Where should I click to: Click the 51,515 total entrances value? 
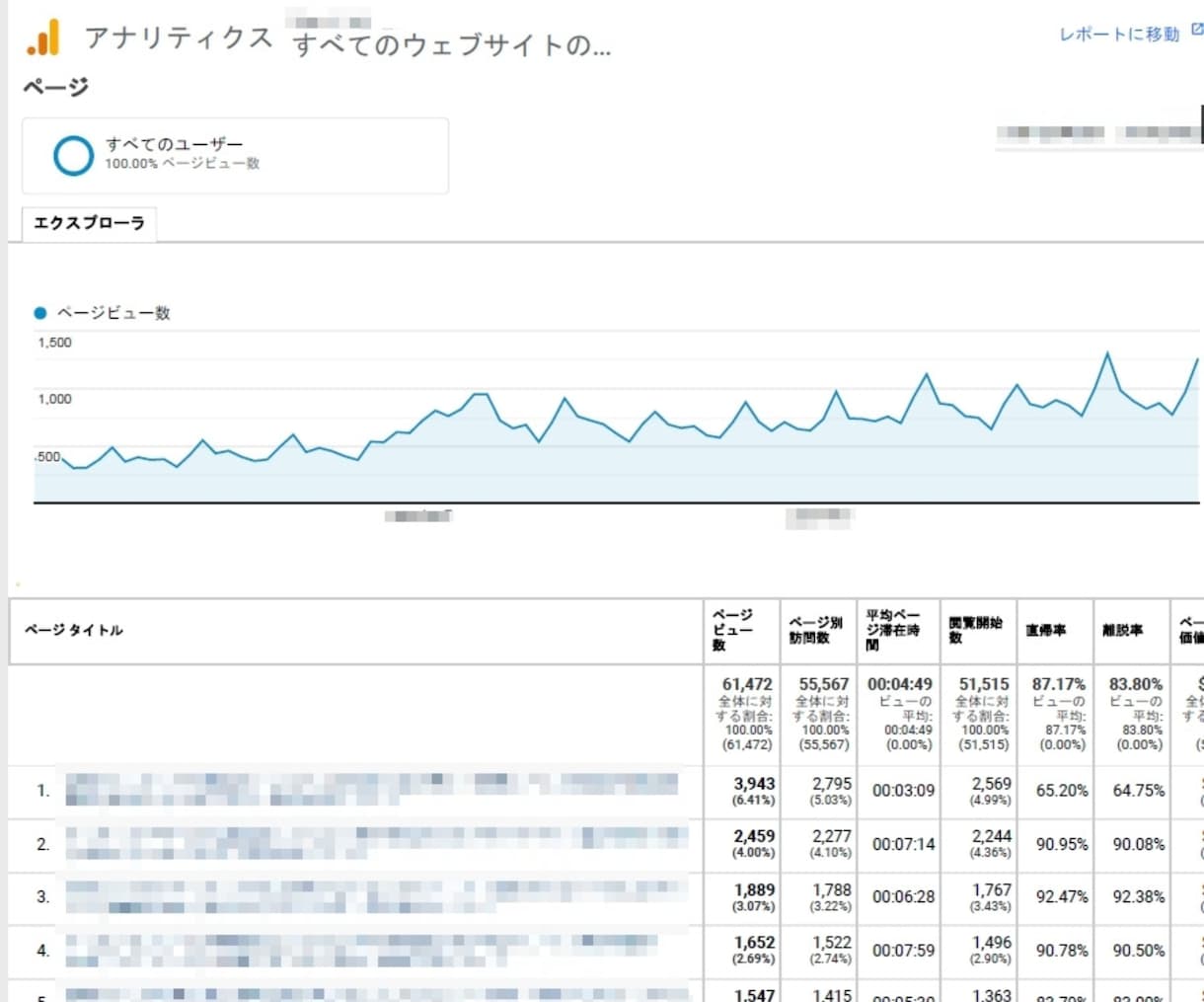coord(984,683)
